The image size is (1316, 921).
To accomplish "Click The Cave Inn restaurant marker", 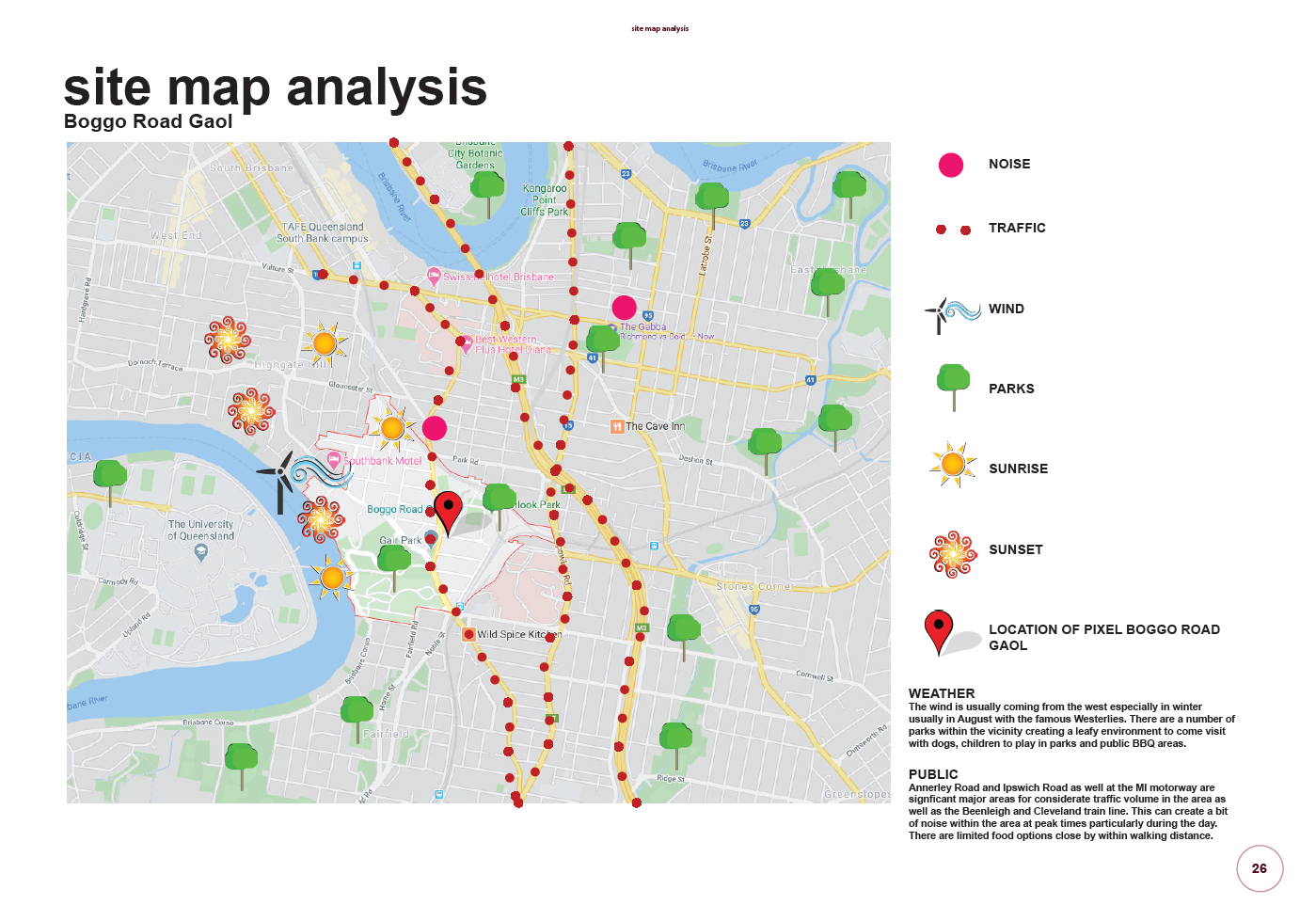I will pos(616,426).
